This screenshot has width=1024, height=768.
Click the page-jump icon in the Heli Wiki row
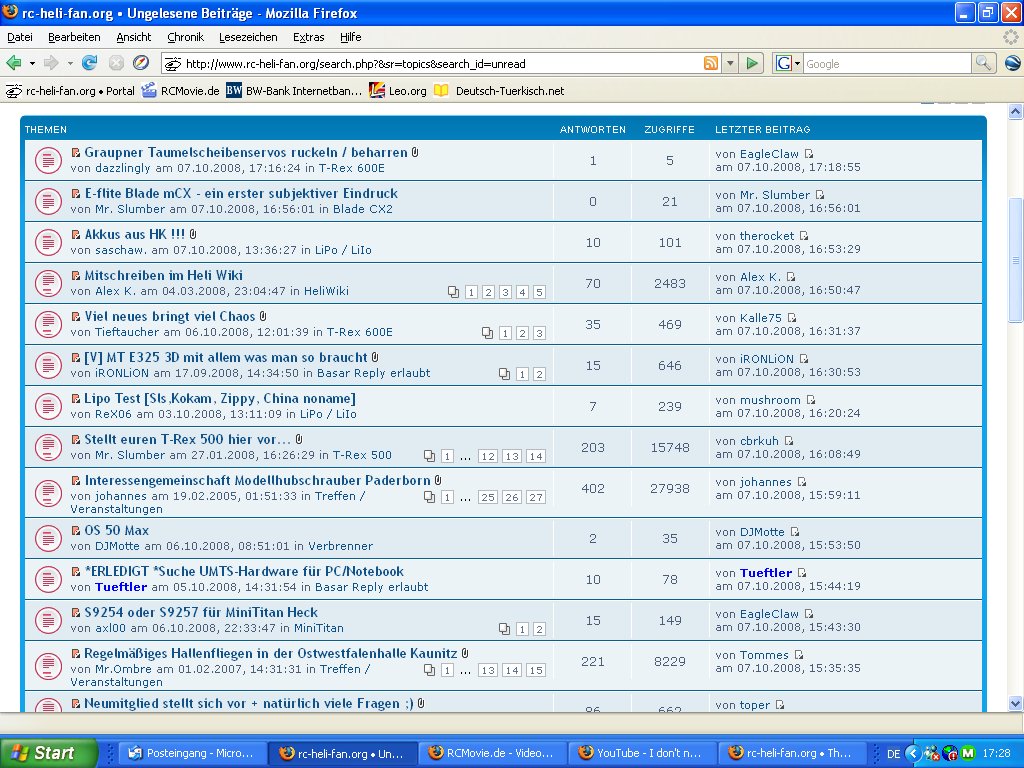click(453, 292)
